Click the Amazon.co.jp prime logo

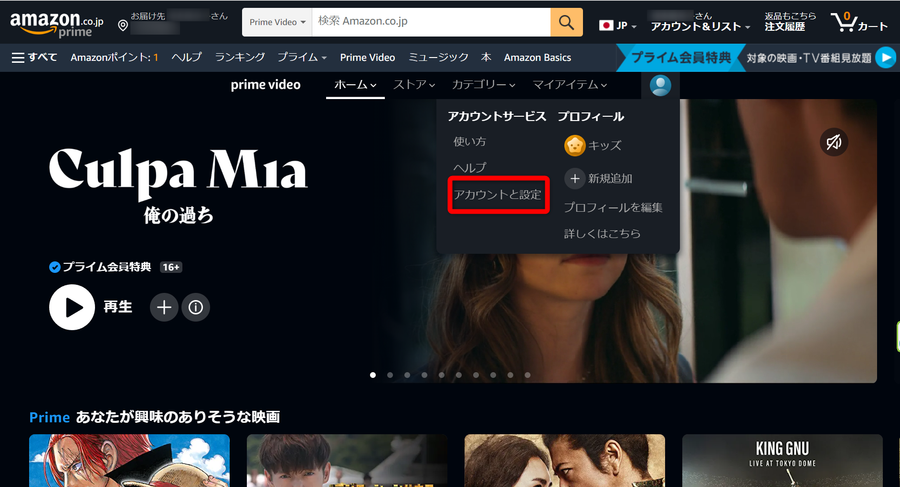pyautogui.click(x=57, y=24)
